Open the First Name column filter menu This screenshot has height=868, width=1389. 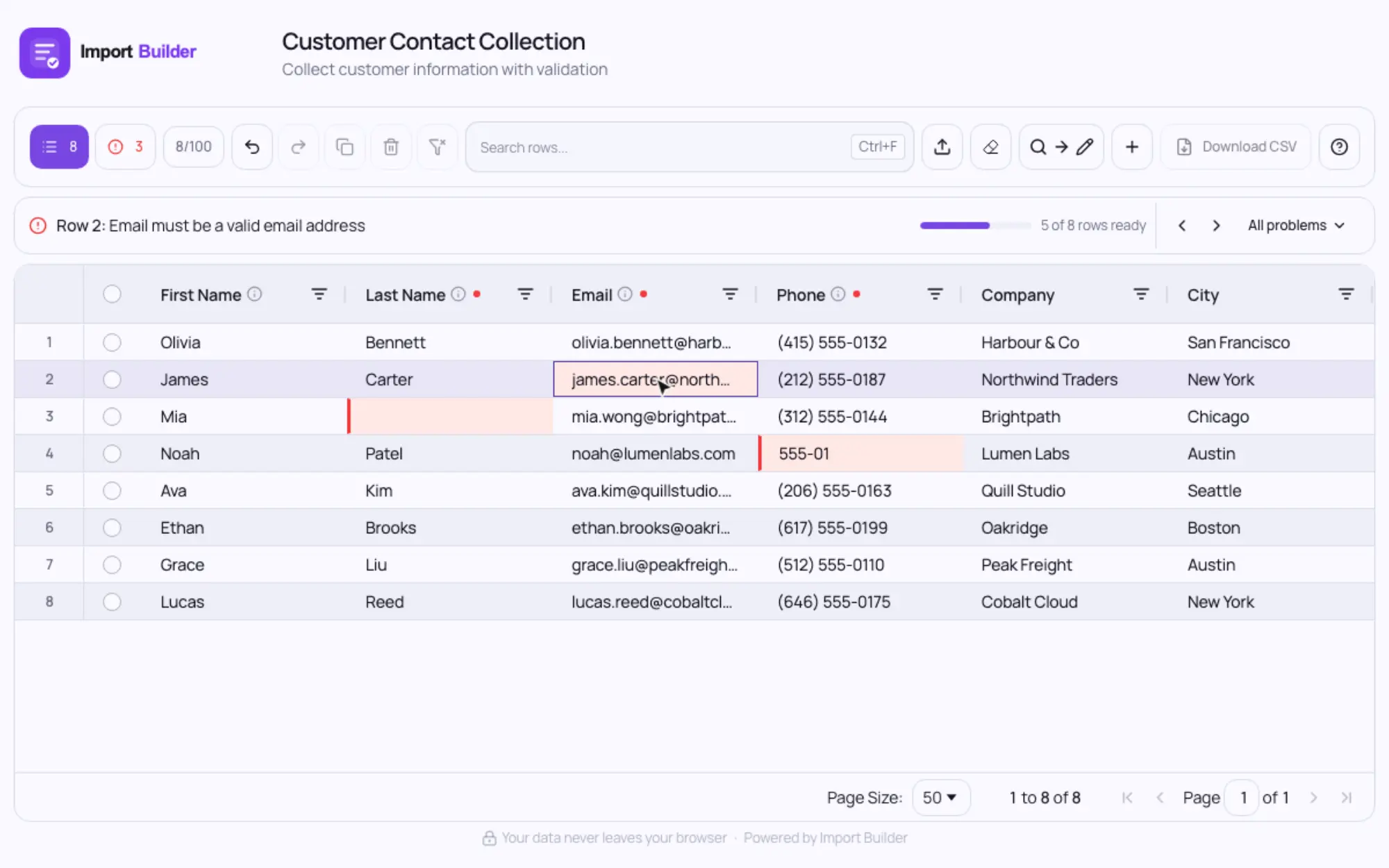[319, 294]
